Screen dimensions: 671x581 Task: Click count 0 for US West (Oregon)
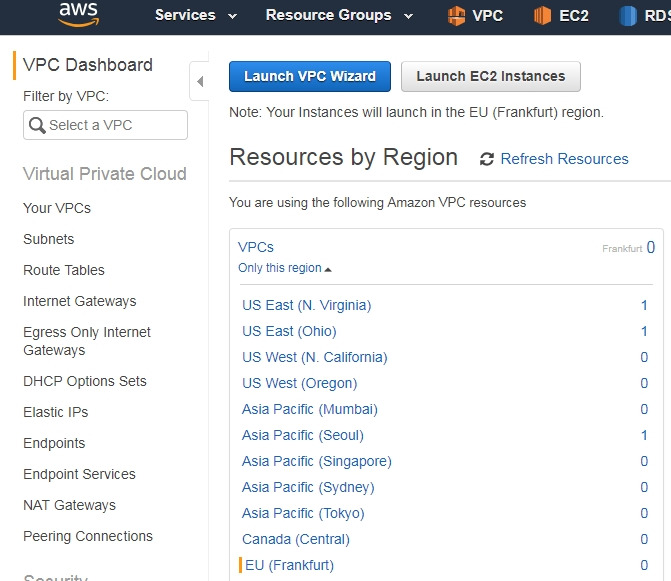point(644,383)
